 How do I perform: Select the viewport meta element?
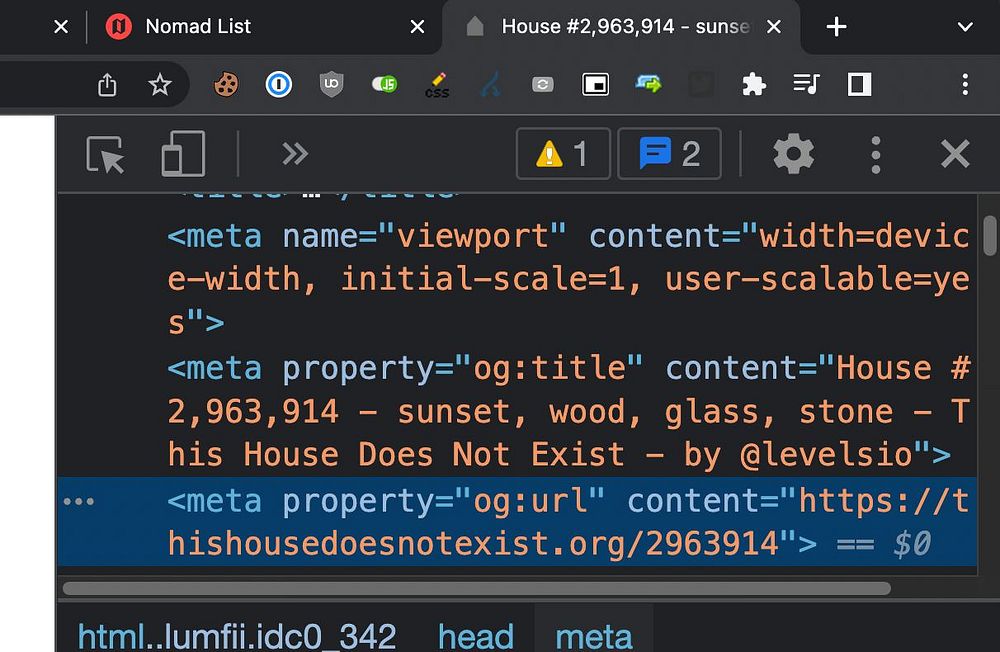coord(517,279)
